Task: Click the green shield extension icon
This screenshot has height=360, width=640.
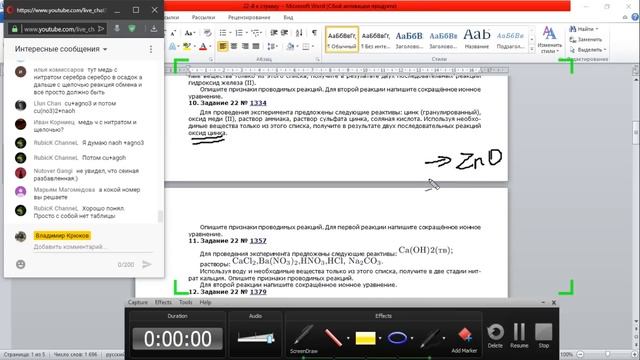Action: [x=132, y=29]
